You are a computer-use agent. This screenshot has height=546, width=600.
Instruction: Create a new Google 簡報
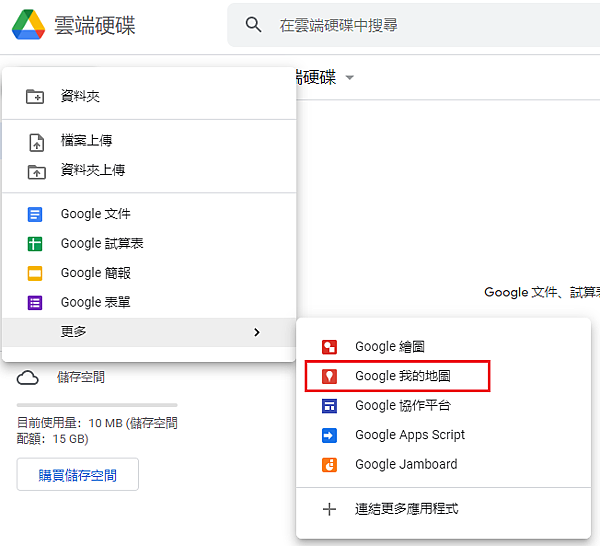tap(149, 273)
